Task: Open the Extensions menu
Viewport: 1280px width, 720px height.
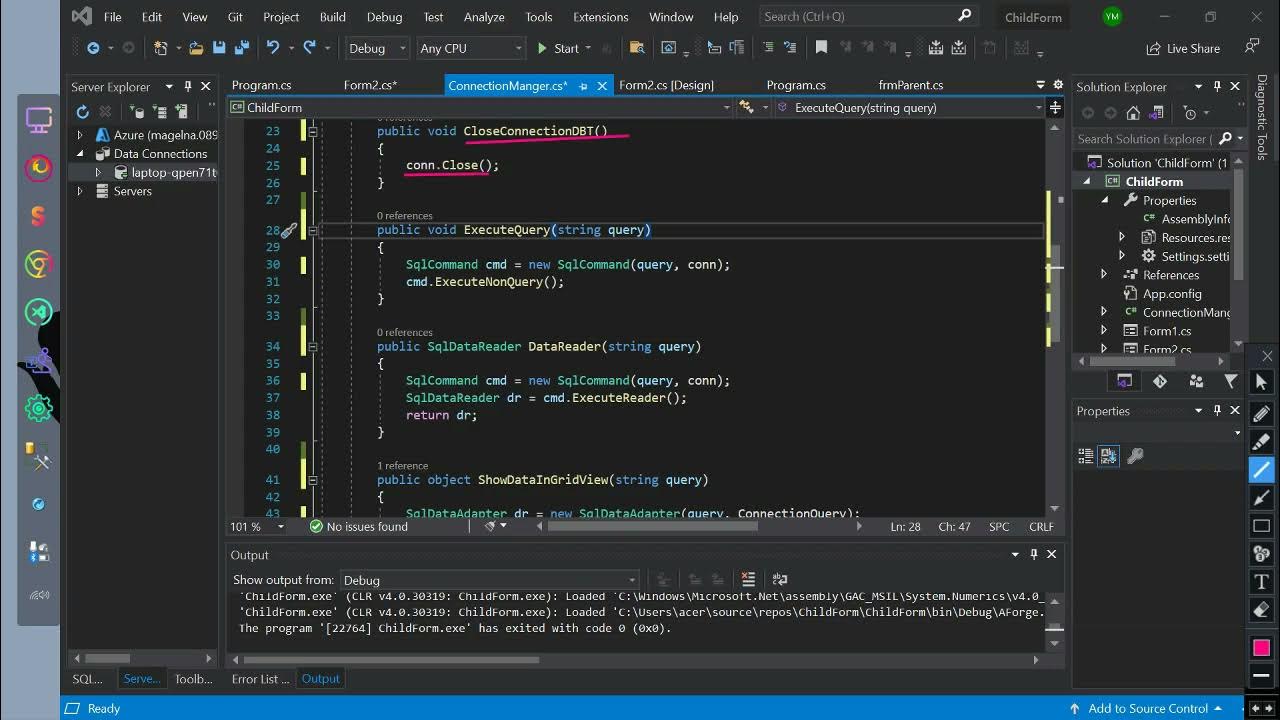Action: 600,17
